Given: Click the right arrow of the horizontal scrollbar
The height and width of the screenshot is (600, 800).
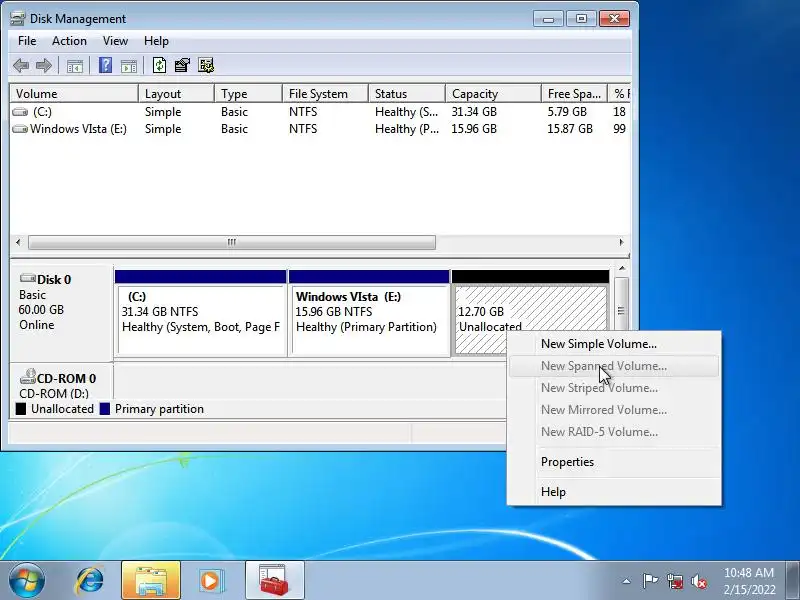Looking at the screenshot, I should click(621, 242).
